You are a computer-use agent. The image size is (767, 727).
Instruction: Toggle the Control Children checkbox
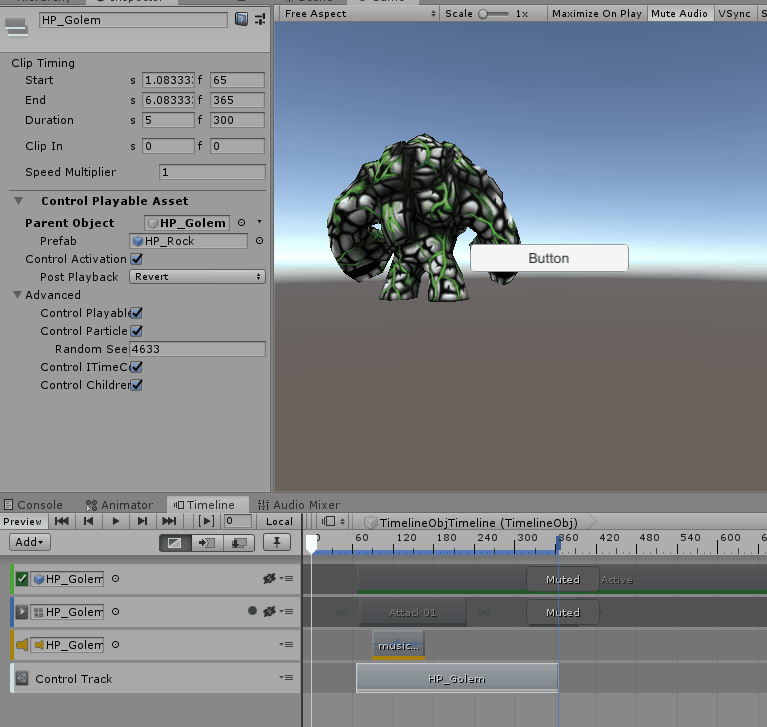click(136, 385)
